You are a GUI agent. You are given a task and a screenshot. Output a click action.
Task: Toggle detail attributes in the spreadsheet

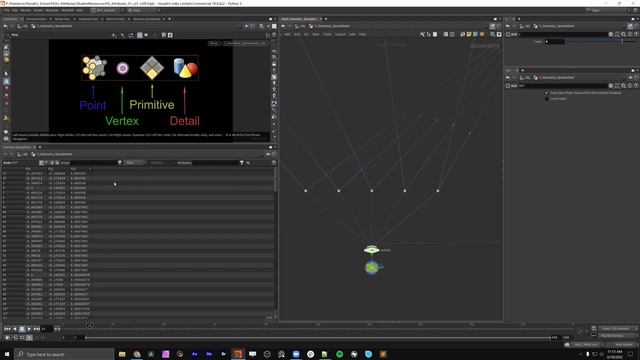(x=57, y=163)
